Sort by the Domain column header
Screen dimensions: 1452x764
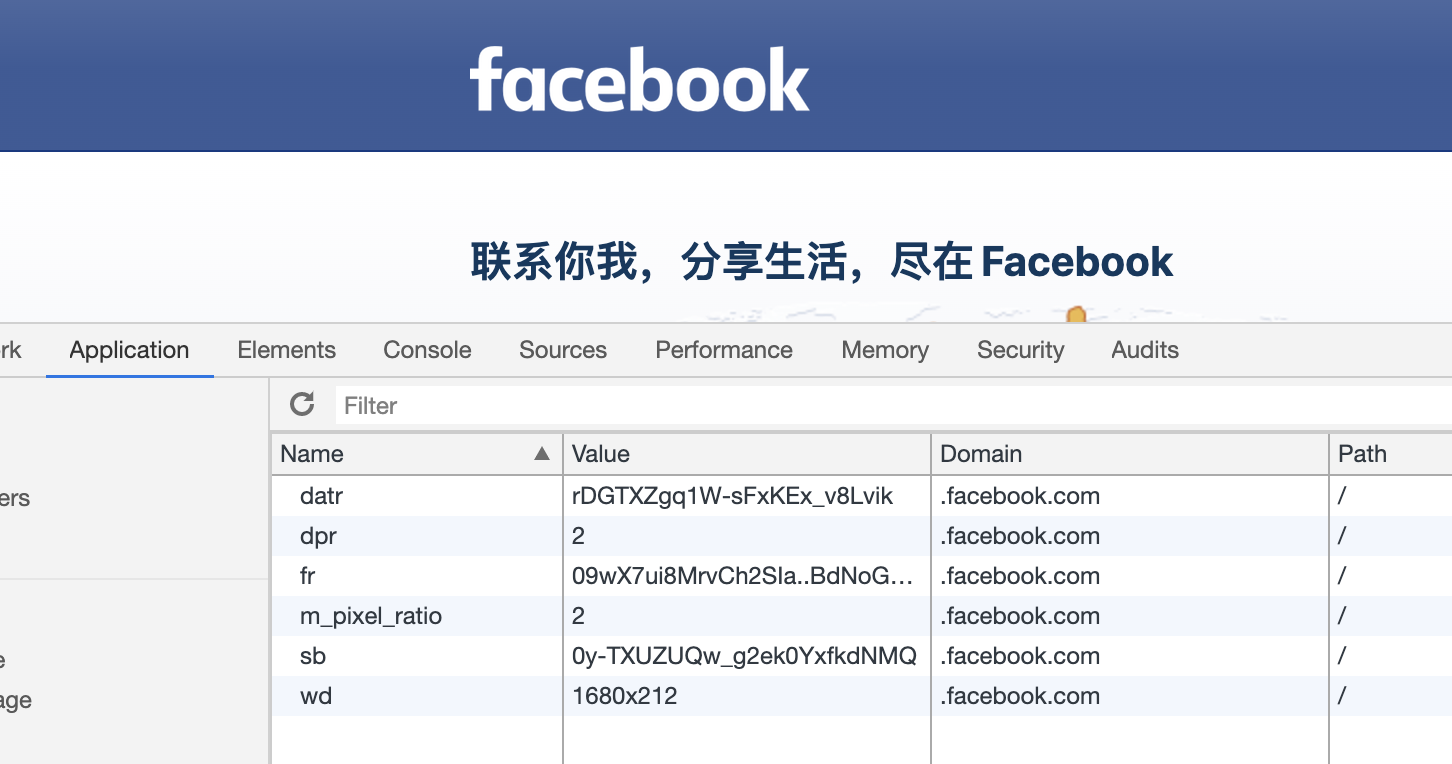point(1130,454)
